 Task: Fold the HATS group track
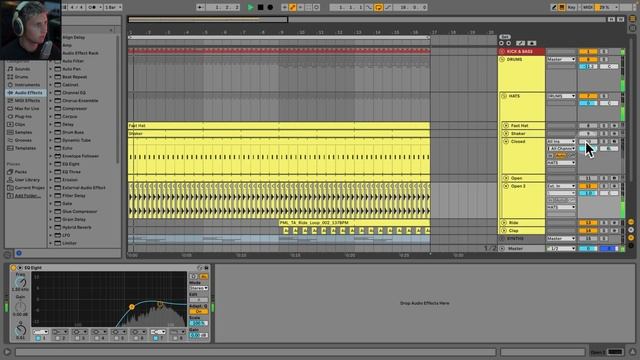click(504, 96)
